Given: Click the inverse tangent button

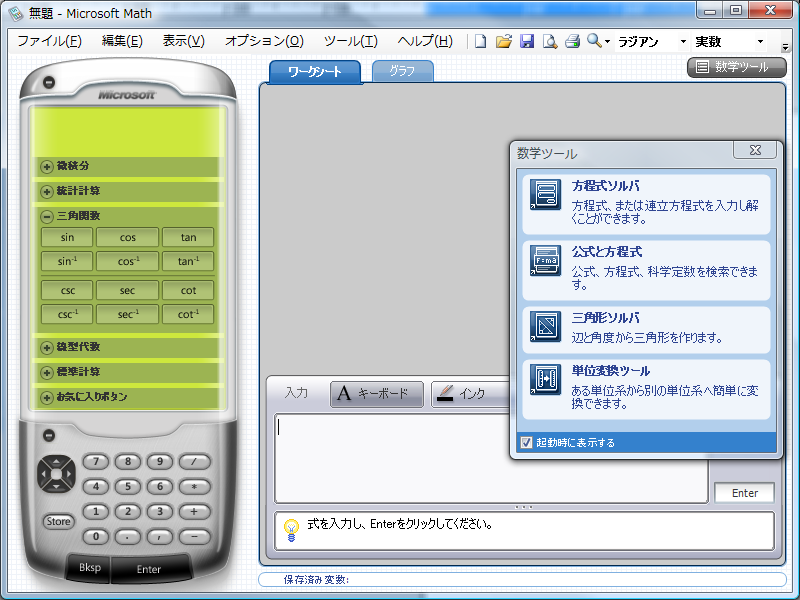Looking at the screenshot, I should click(x=188, y=261).
